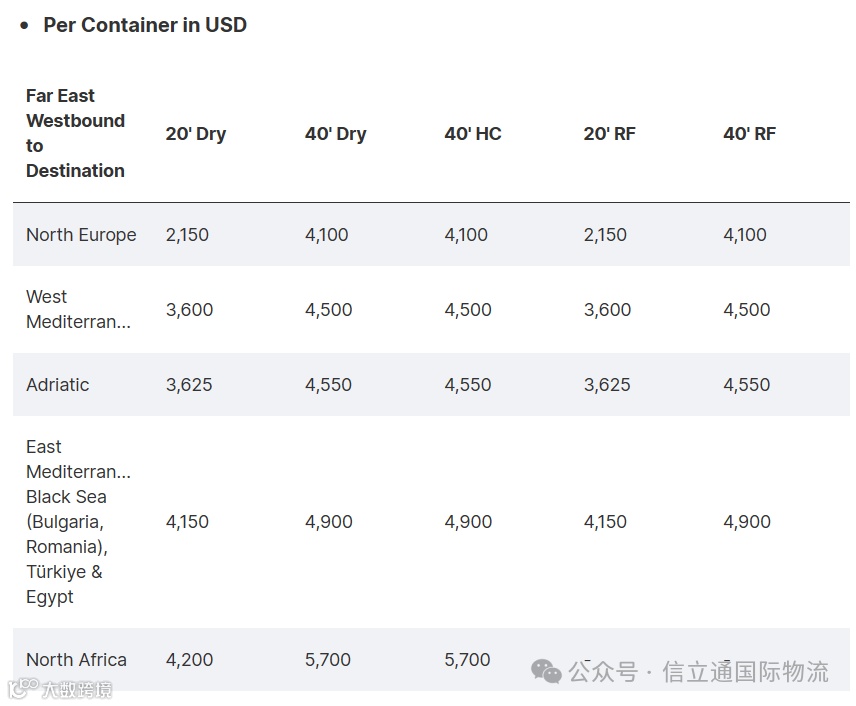This screenshot has height=706, width=856.
Task: Click the 'Türkiye & Egypt' text in row label
Action: [64, 585]
